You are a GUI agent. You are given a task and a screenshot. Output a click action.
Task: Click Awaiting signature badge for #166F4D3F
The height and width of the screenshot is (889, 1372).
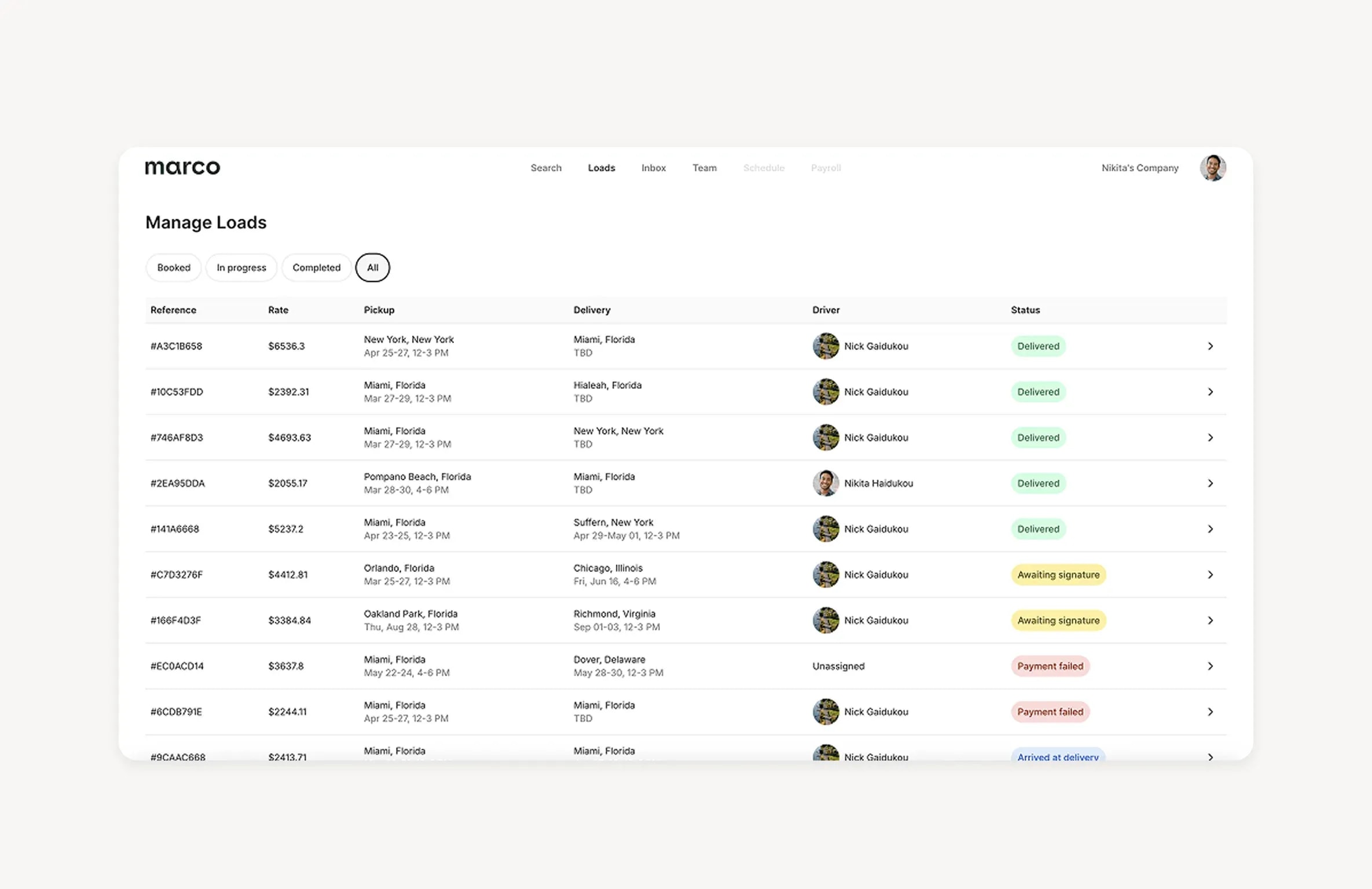(x=1058, y=620)
